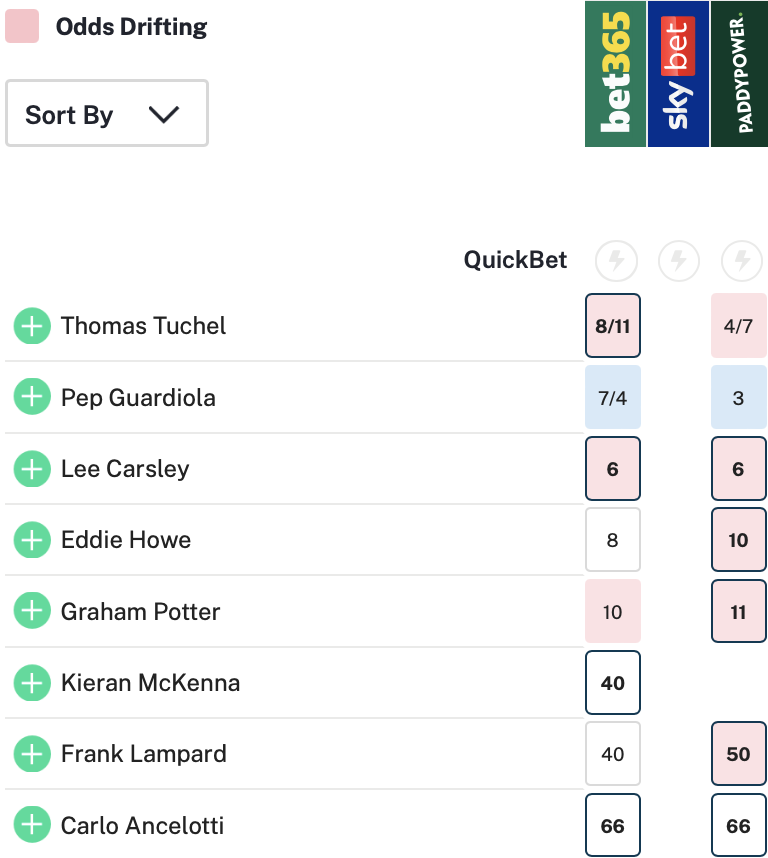Click plus icon beside Graham Potter
The width and height of the screenshot is (768, 858).
32,611
